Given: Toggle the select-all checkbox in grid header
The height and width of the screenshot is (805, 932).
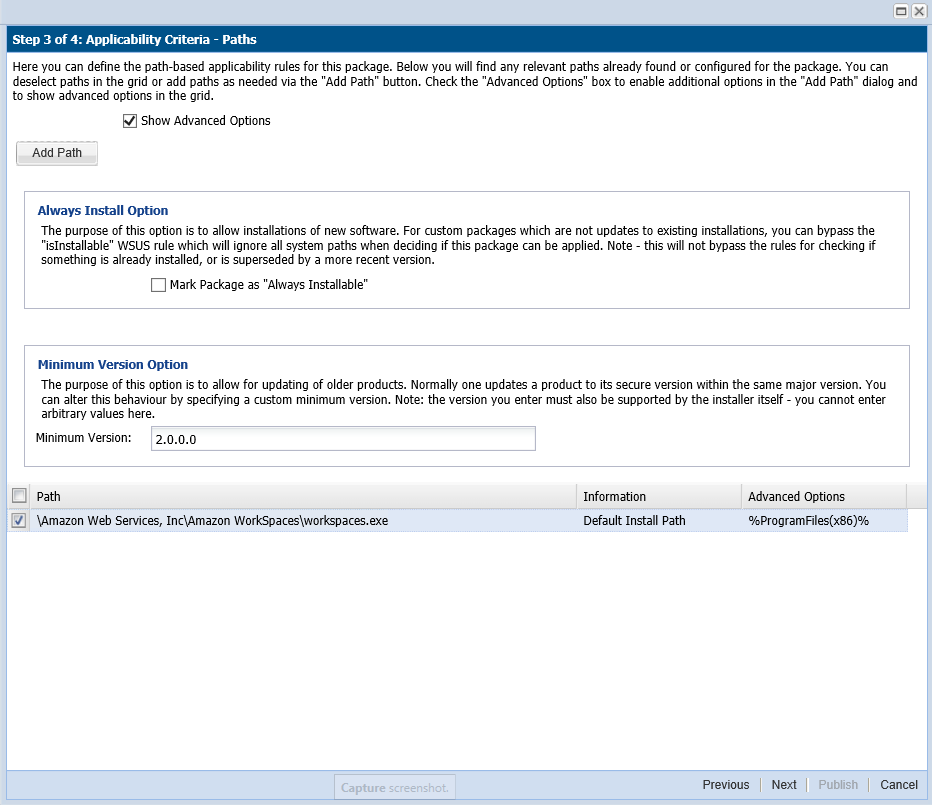Looking at the screenshot, I should 19,496.
